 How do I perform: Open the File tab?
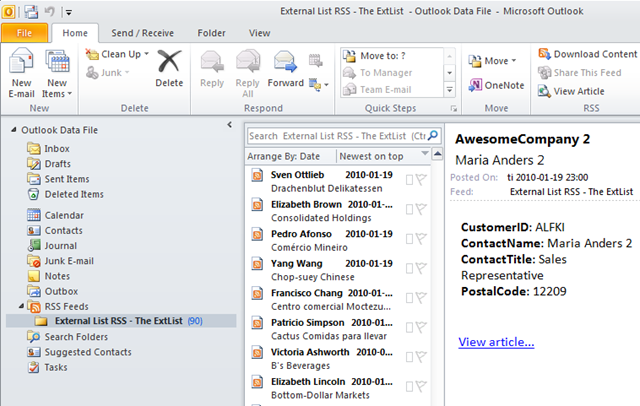(24, 33)
